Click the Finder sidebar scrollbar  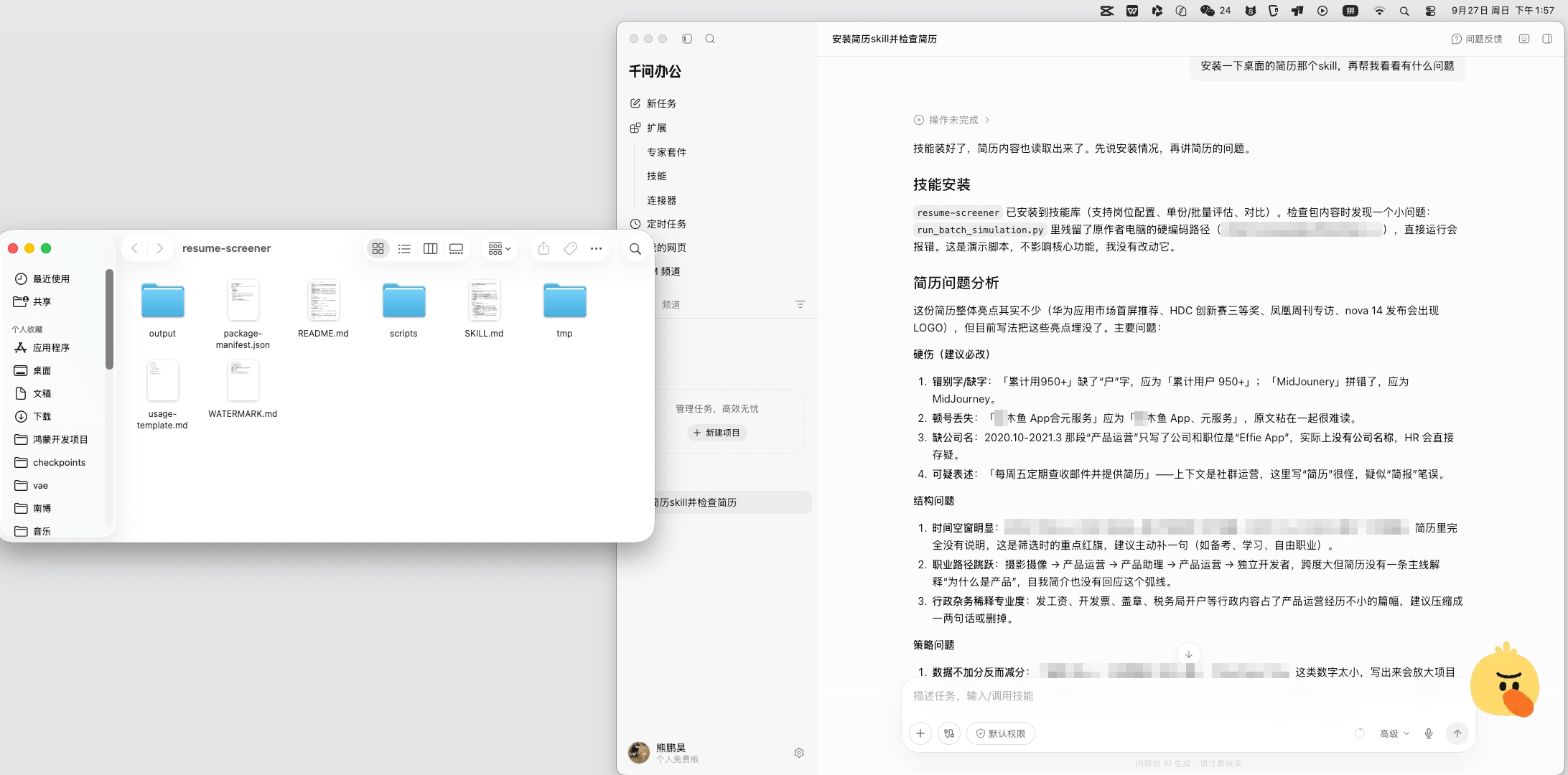[x=109, y=319]
